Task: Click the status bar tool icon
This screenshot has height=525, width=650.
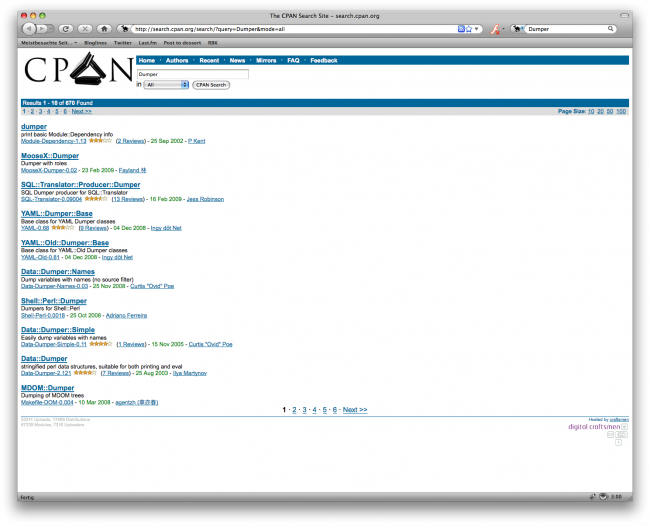Action: tap(593, 496)
